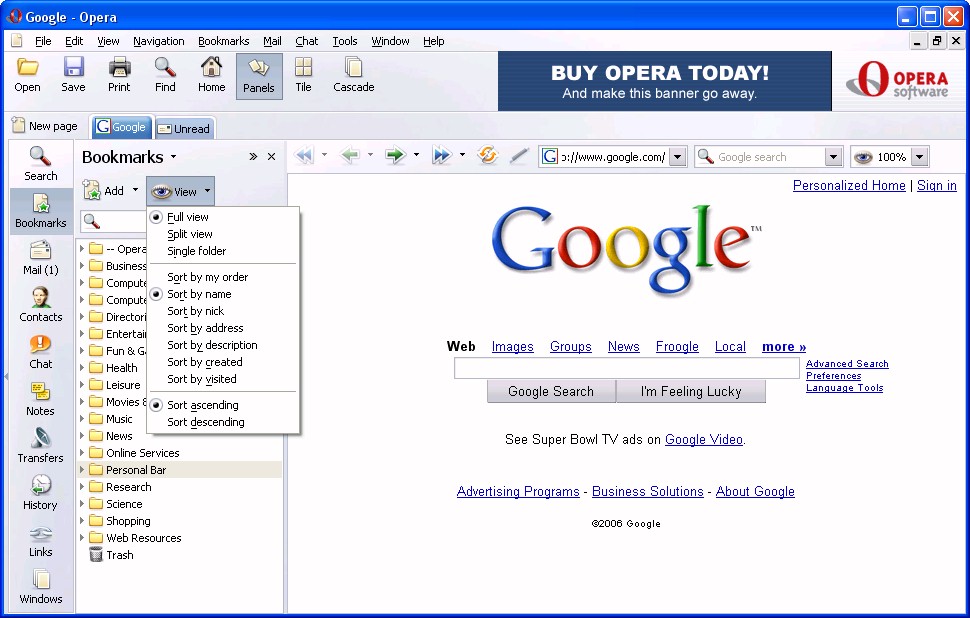
Task: Open the Tools menu
Action: coord(345,41)
